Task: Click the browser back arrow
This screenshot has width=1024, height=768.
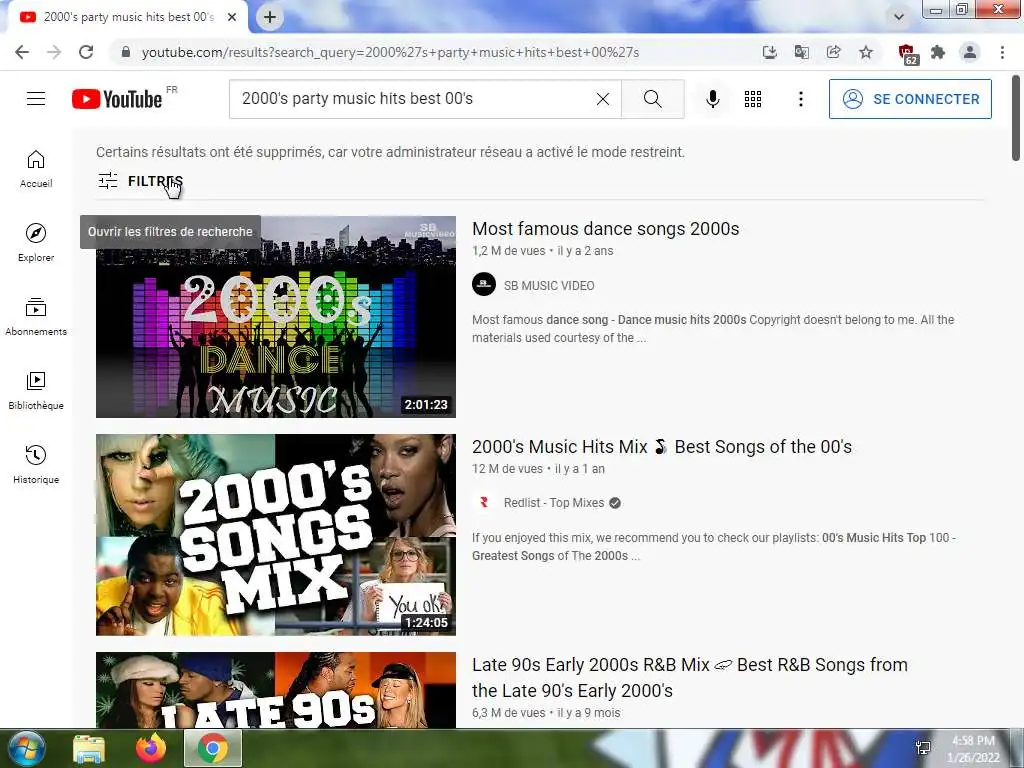Action: 22,52
